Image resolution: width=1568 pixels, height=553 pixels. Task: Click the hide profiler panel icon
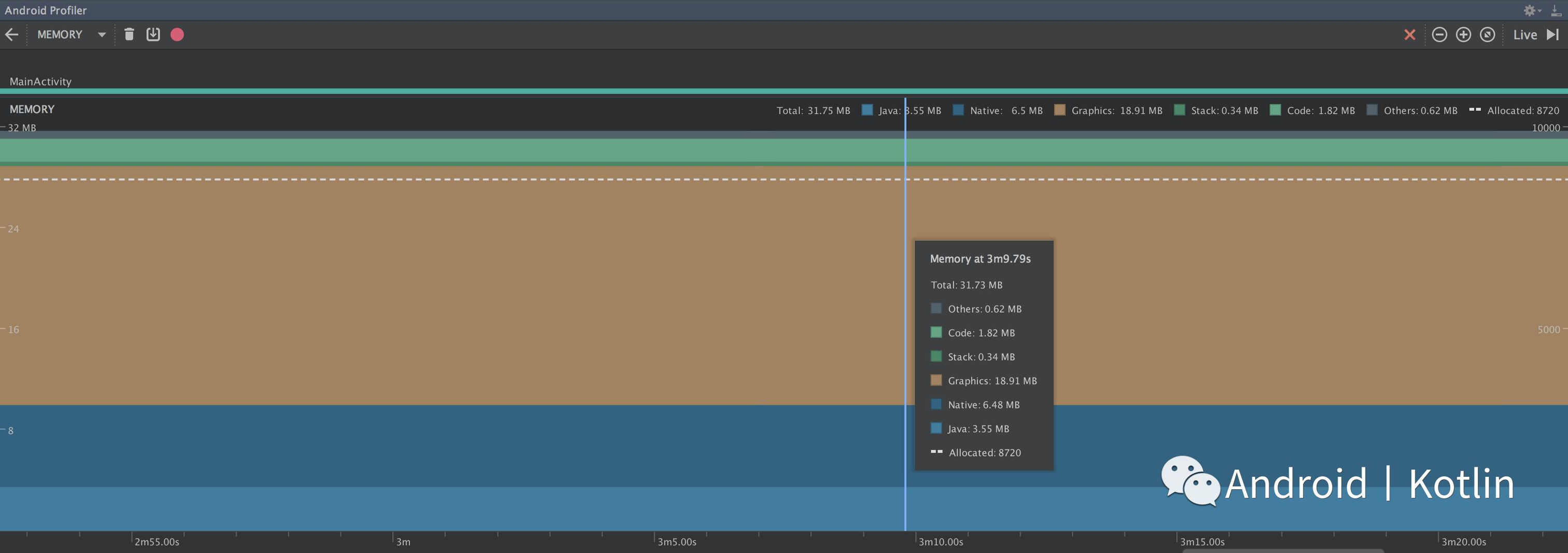tap(1556, 10)
